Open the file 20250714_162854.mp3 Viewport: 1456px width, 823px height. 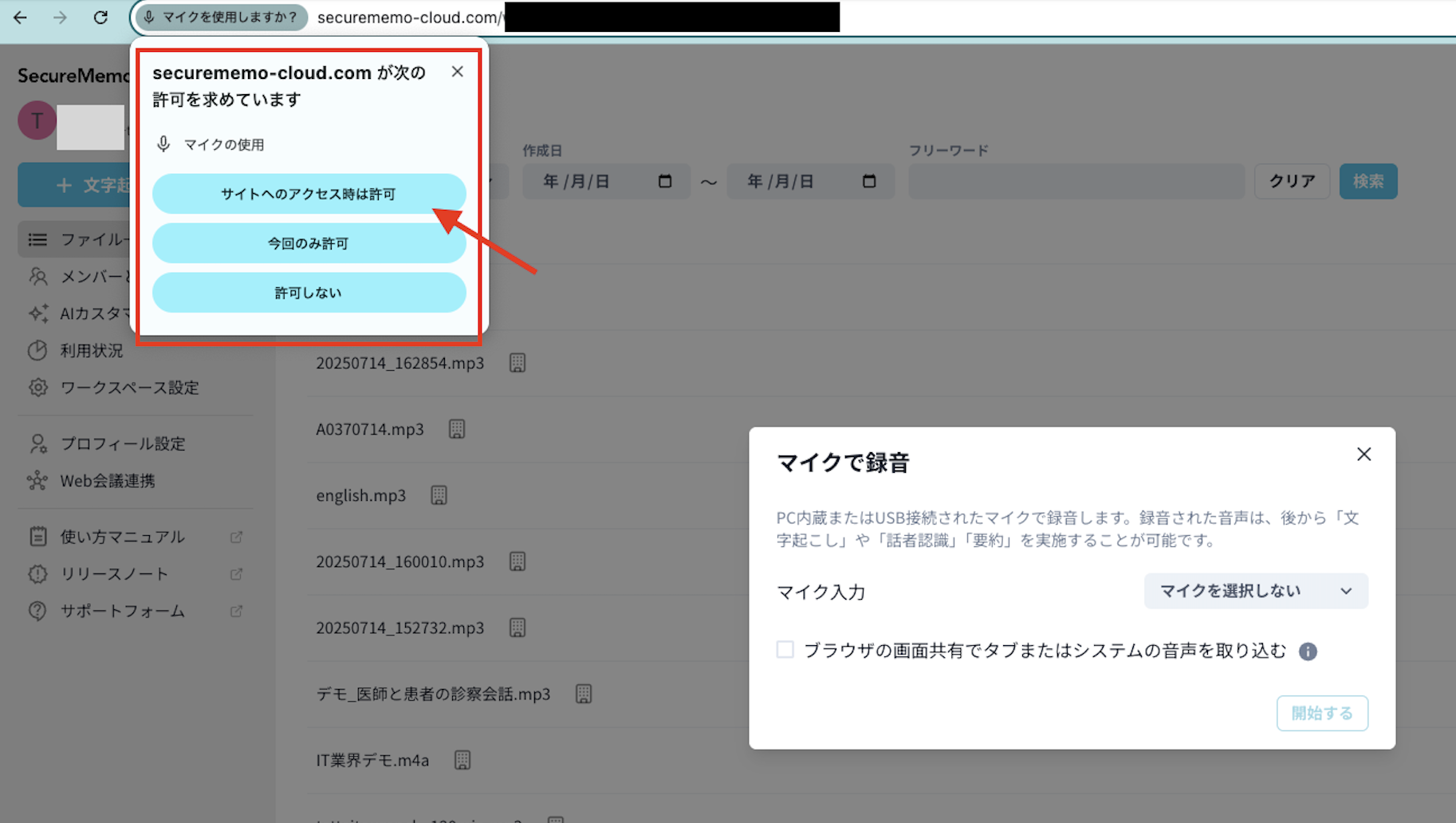point(399,363)
